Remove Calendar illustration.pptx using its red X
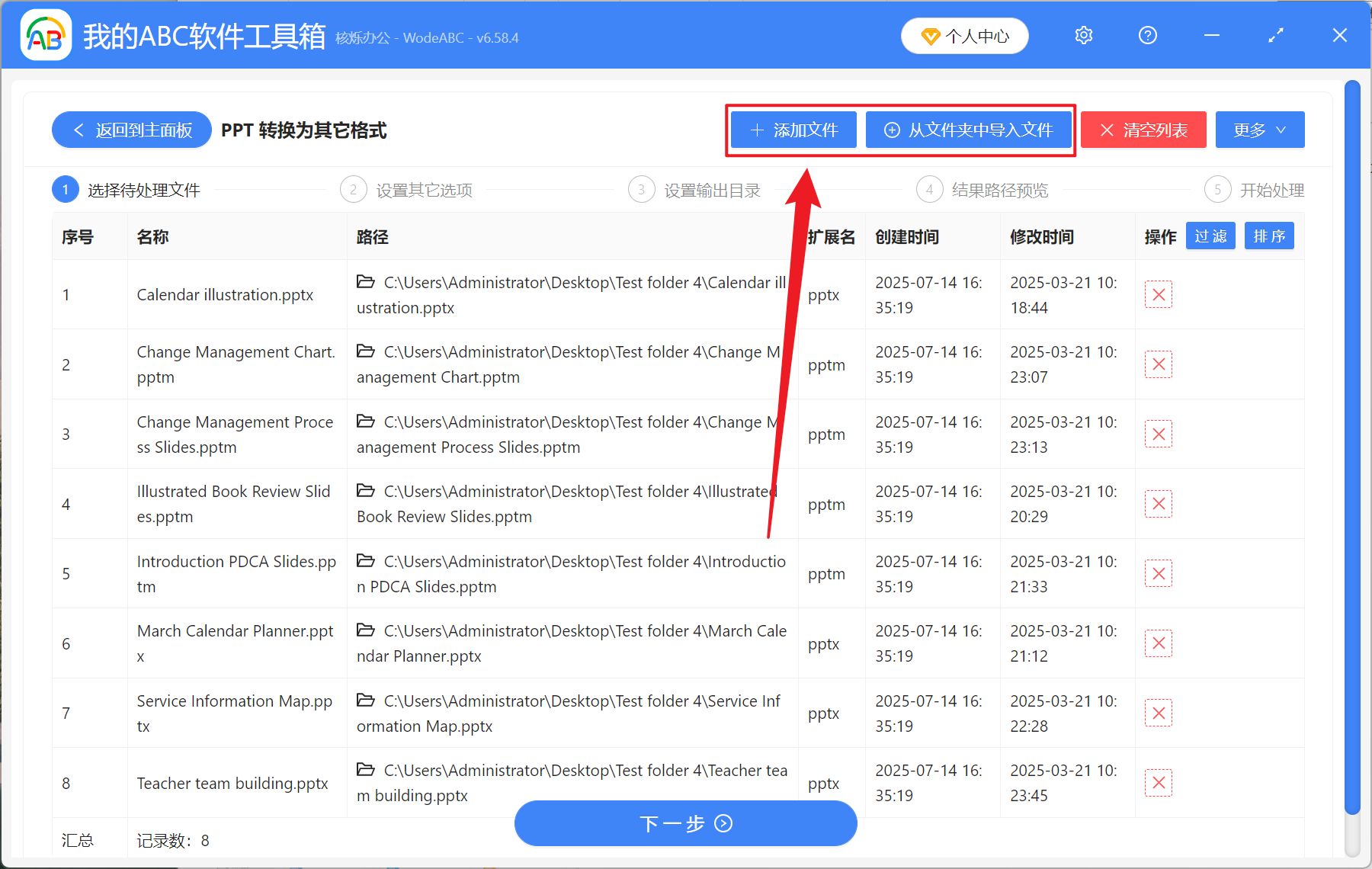1372x869 pixels. 1158,294
